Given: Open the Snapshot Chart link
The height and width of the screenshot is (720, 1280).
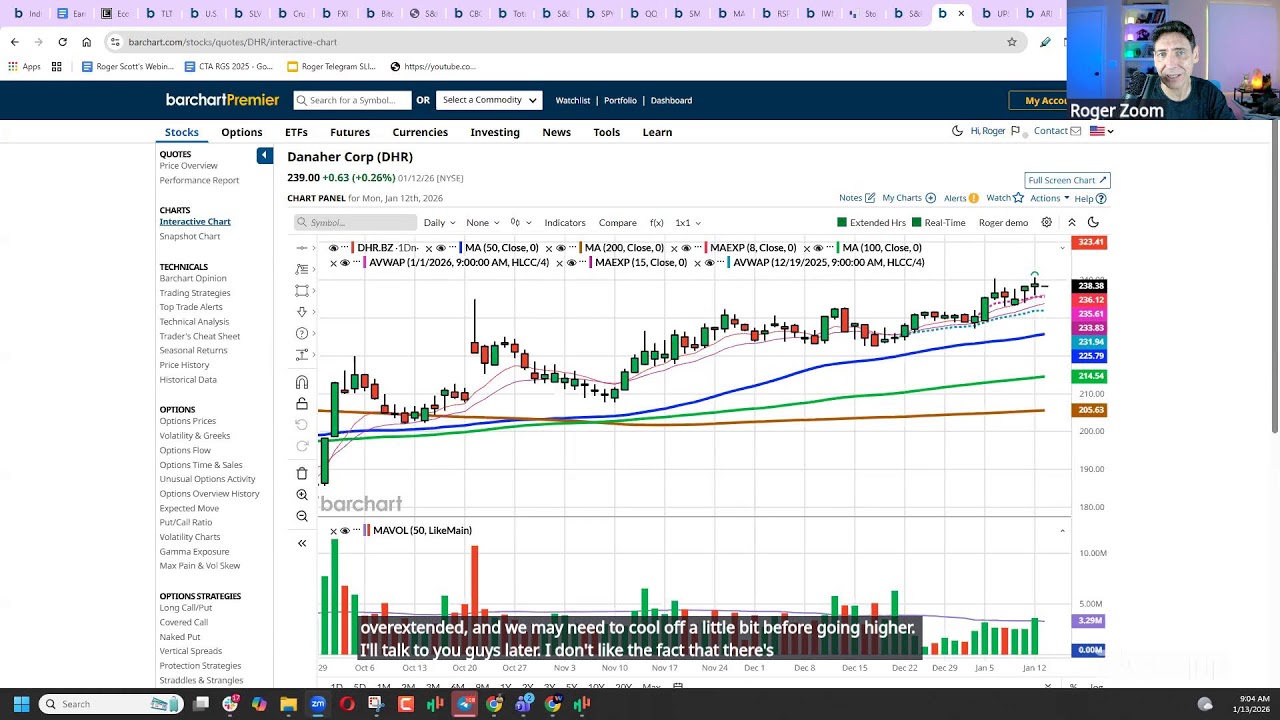Looking at the screenshot, I should pos(190,236).
